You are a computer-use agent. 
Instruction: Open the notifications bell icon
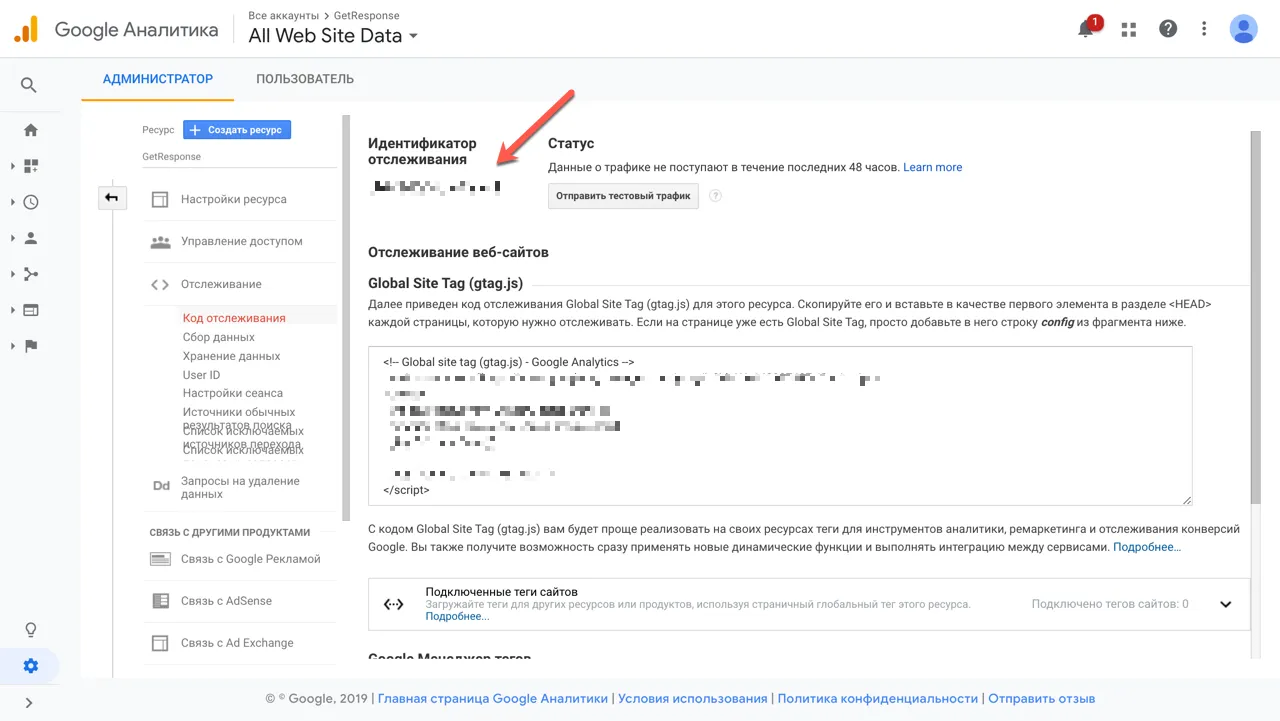1086,29
